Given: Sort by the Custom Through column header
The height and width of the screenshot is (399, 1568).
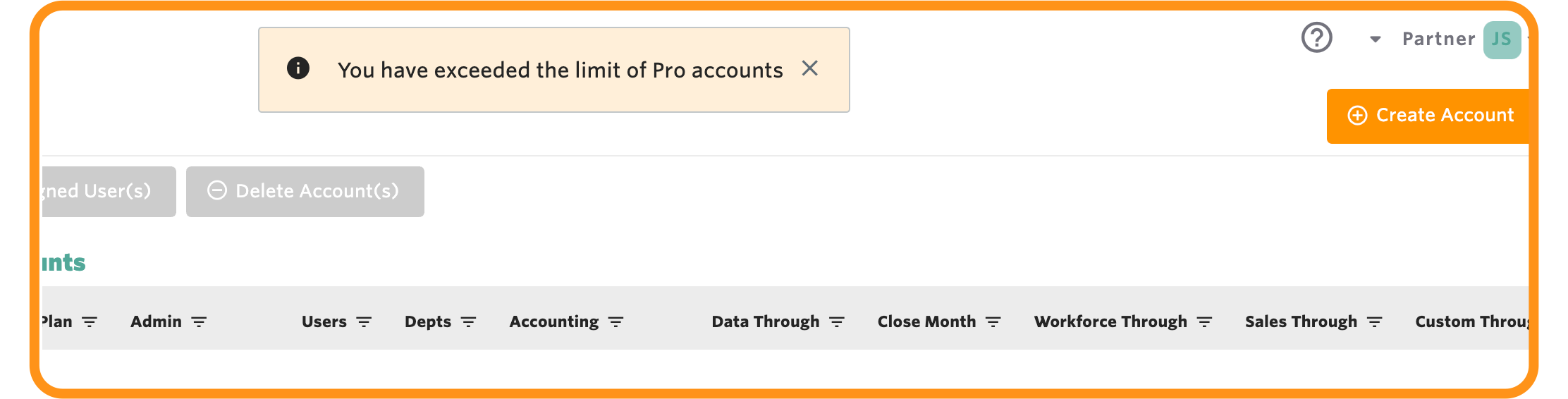Looking at the screenshot, I should (x=1471, y=322).
